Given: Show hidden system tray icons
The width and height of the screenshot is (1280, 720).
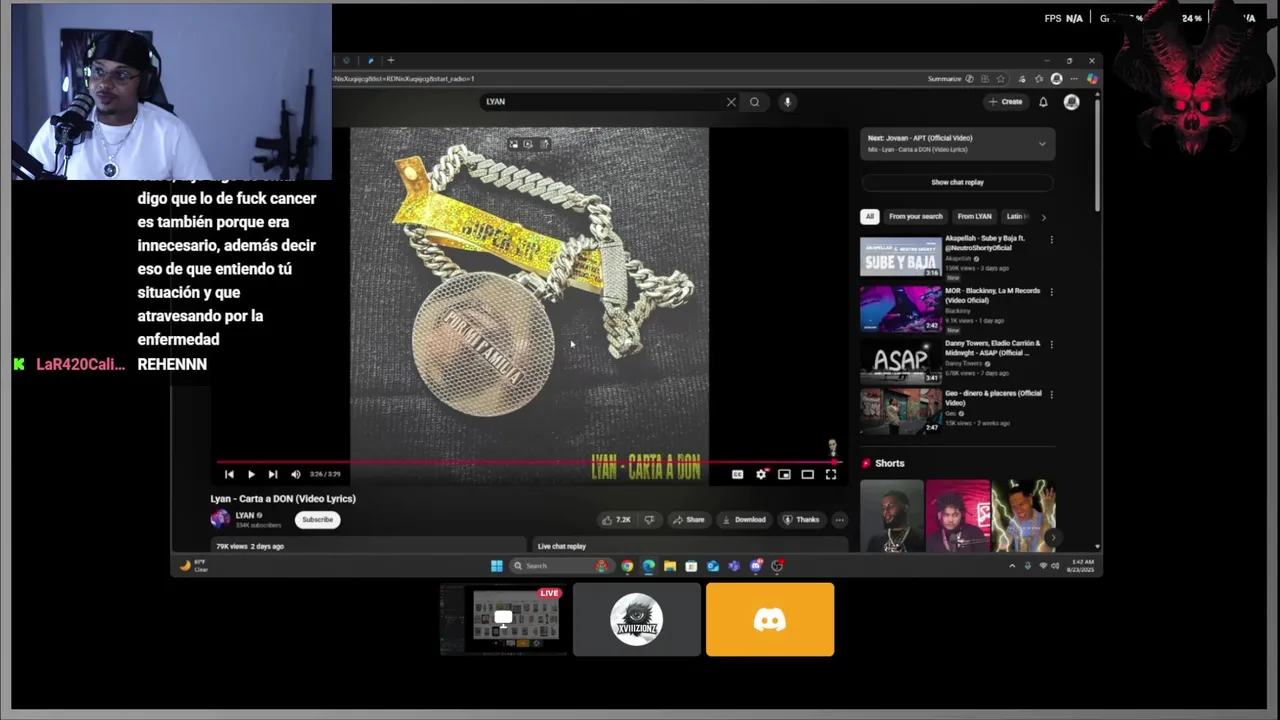Looking at the screenshot, I should pos(1011,566).
